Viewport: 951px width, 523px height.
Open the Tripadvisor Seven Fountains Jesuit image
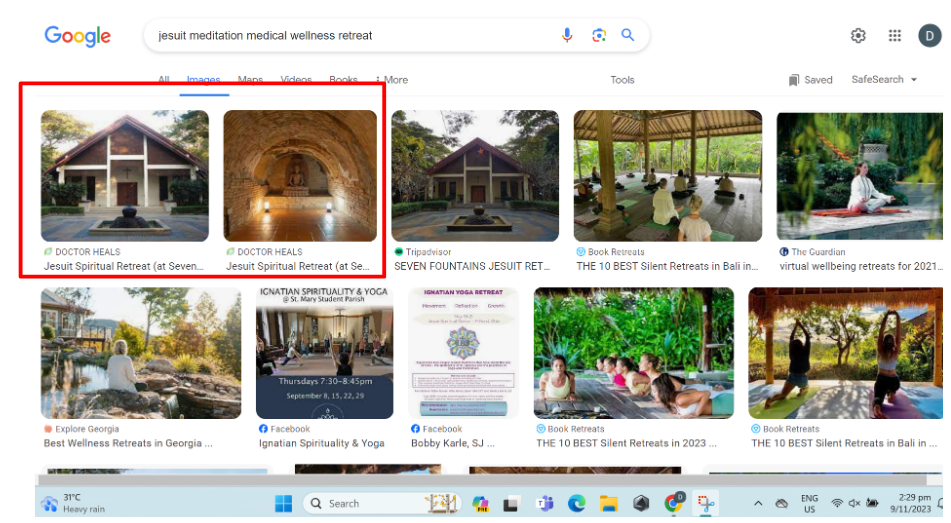(474, 175)
